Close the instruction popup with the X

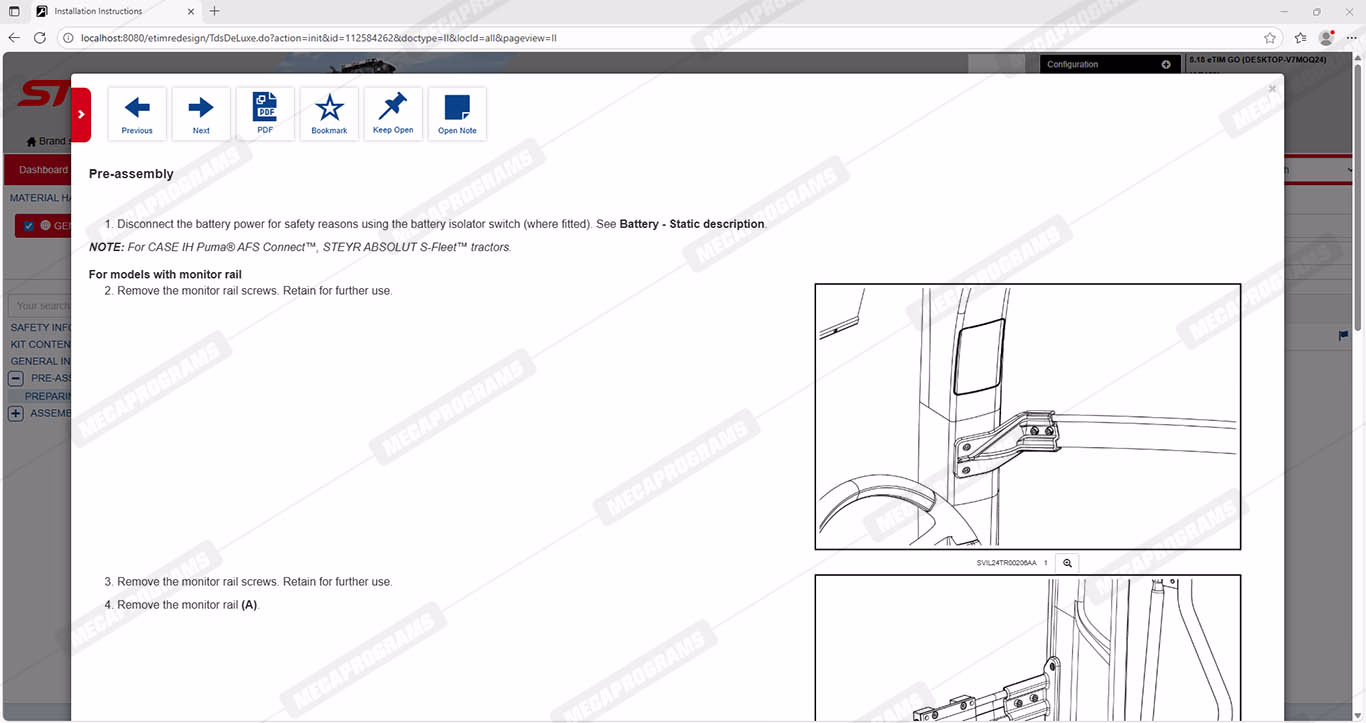pyautogui.click(x=1272, y=89)
